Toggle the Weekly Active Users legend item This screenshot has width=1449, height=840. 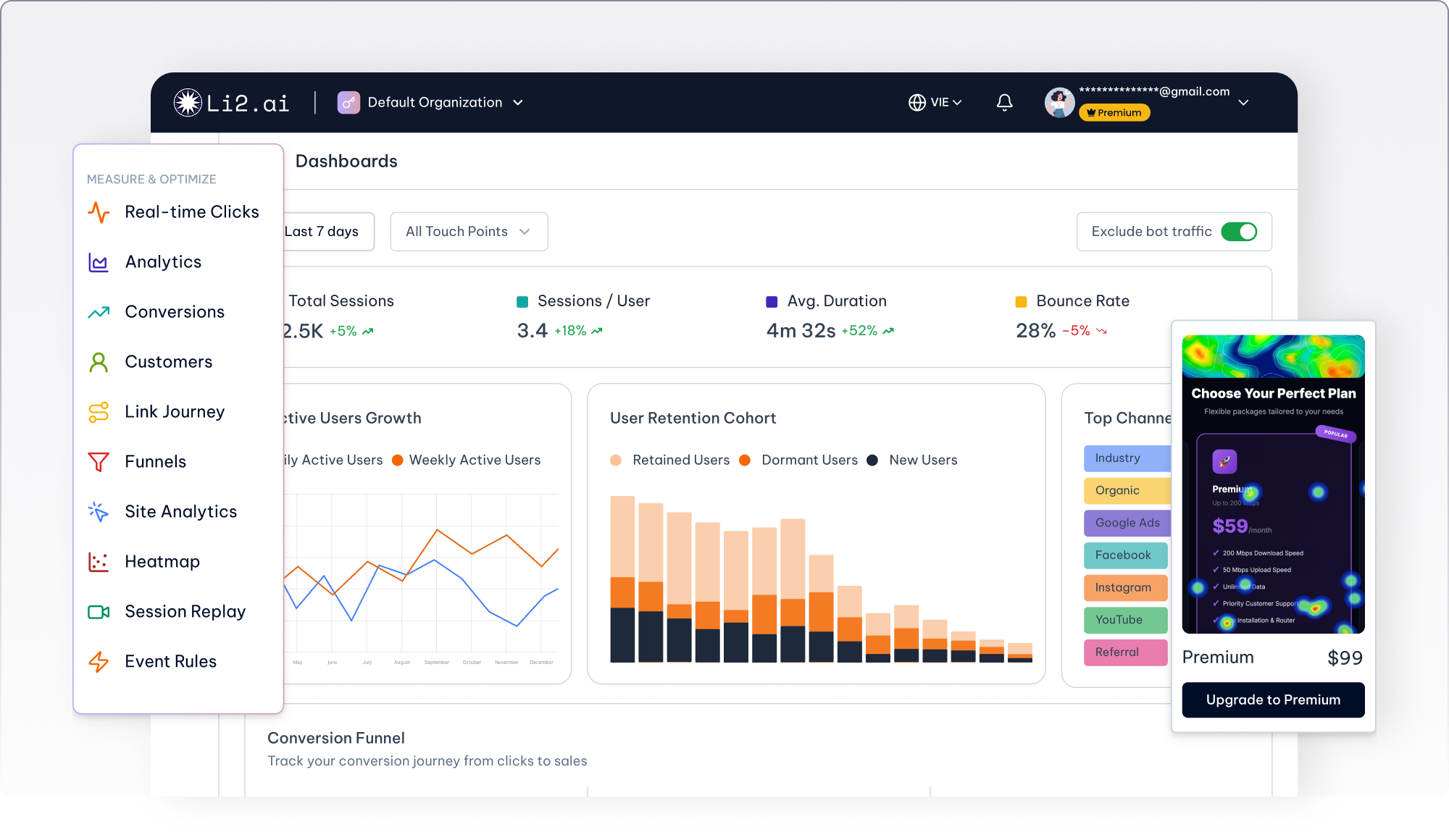click(467, 460)
